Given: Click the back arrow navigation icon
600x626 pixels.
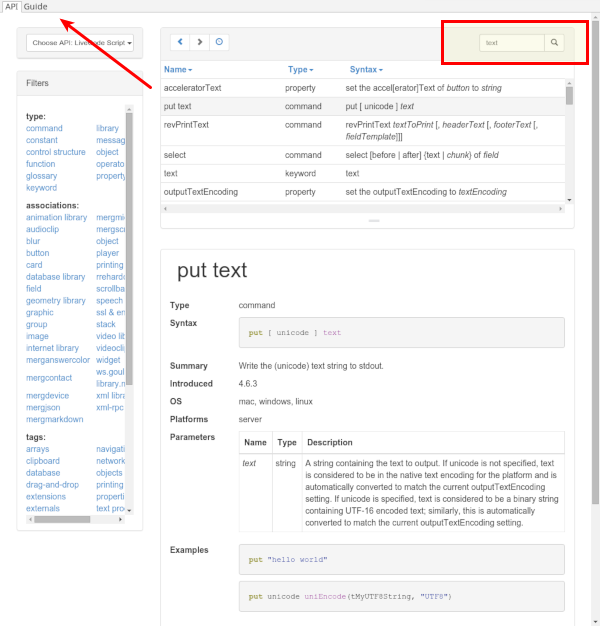Looking at the screenshot, I should coord(180,42).
